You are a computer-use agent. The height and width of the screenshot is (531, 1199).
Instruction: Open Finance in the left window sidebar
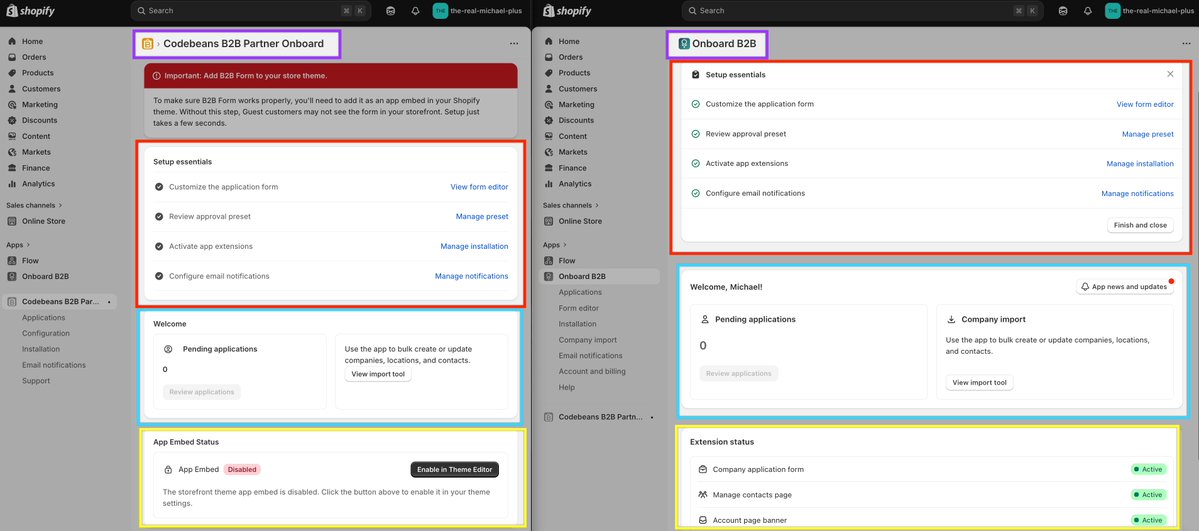[x=36, y=168]
